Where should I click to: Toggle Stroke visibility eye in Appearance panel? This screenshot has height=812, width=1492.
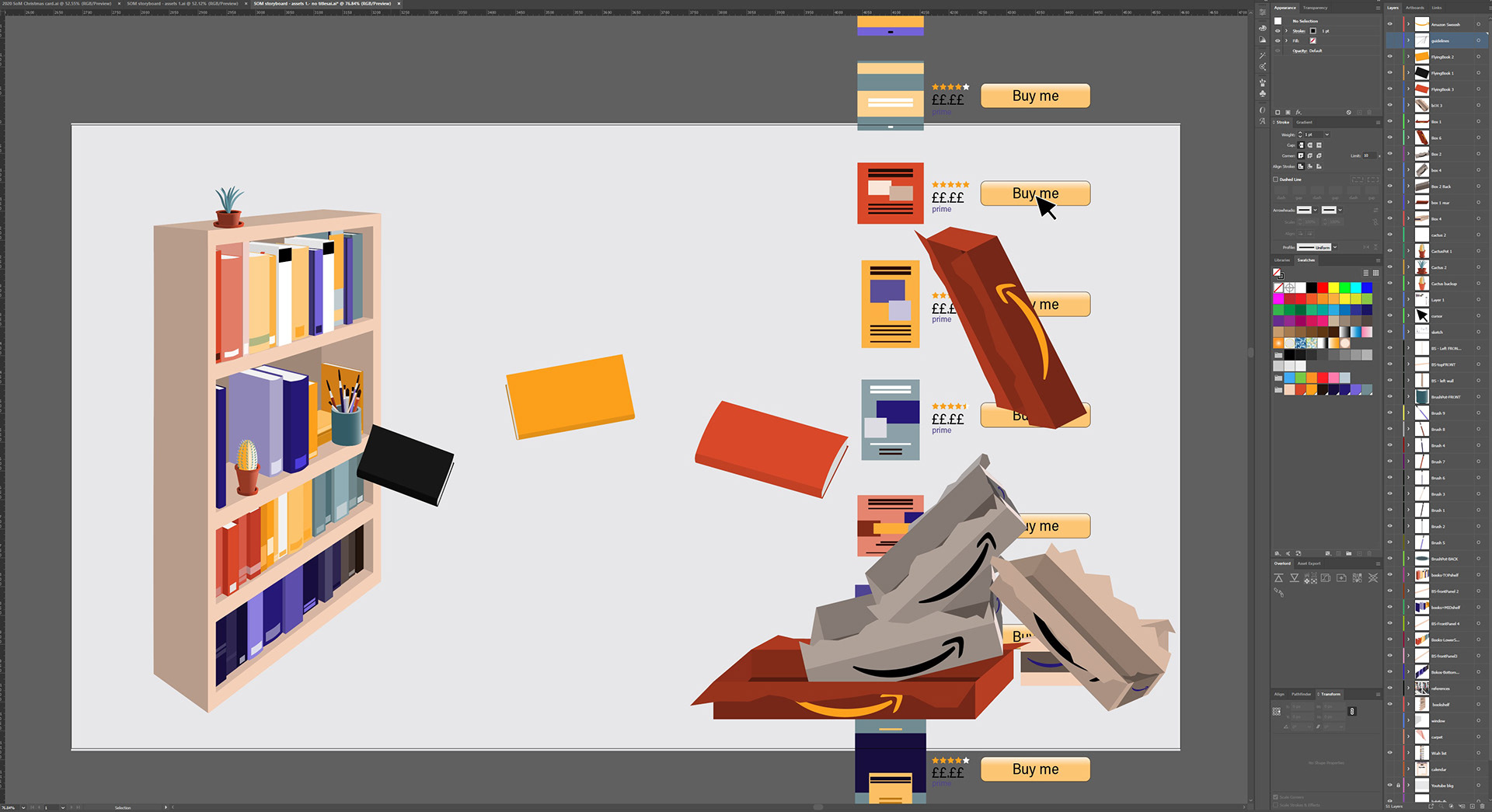(1278, 31)
